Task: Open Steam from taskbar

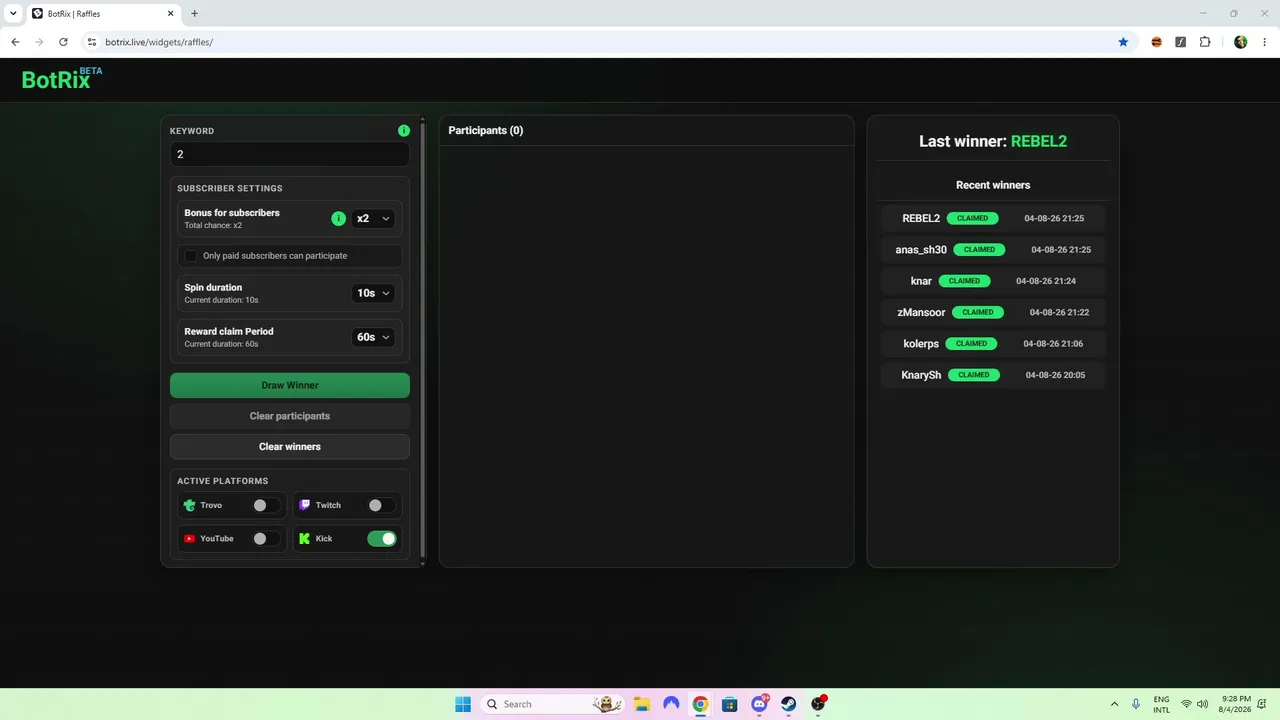Action: point(788,704)
